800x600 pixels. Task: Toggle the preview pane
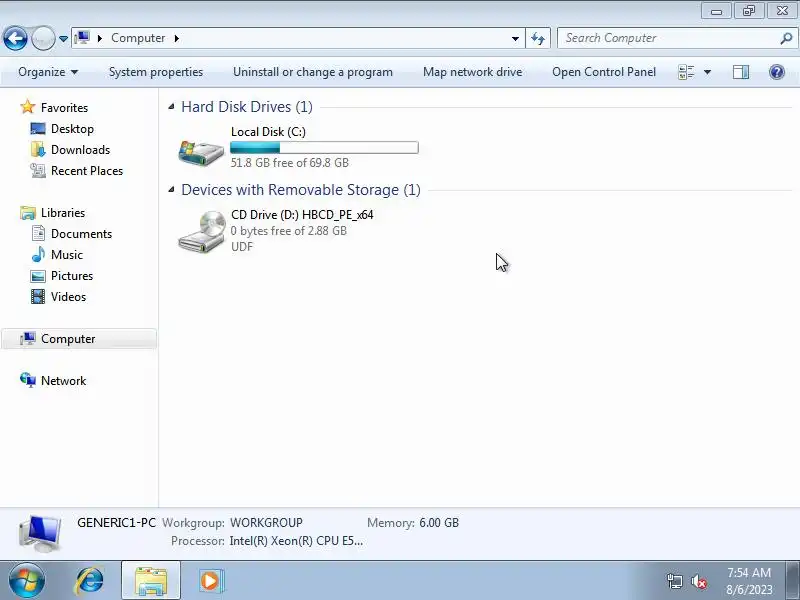pos(741,72)
